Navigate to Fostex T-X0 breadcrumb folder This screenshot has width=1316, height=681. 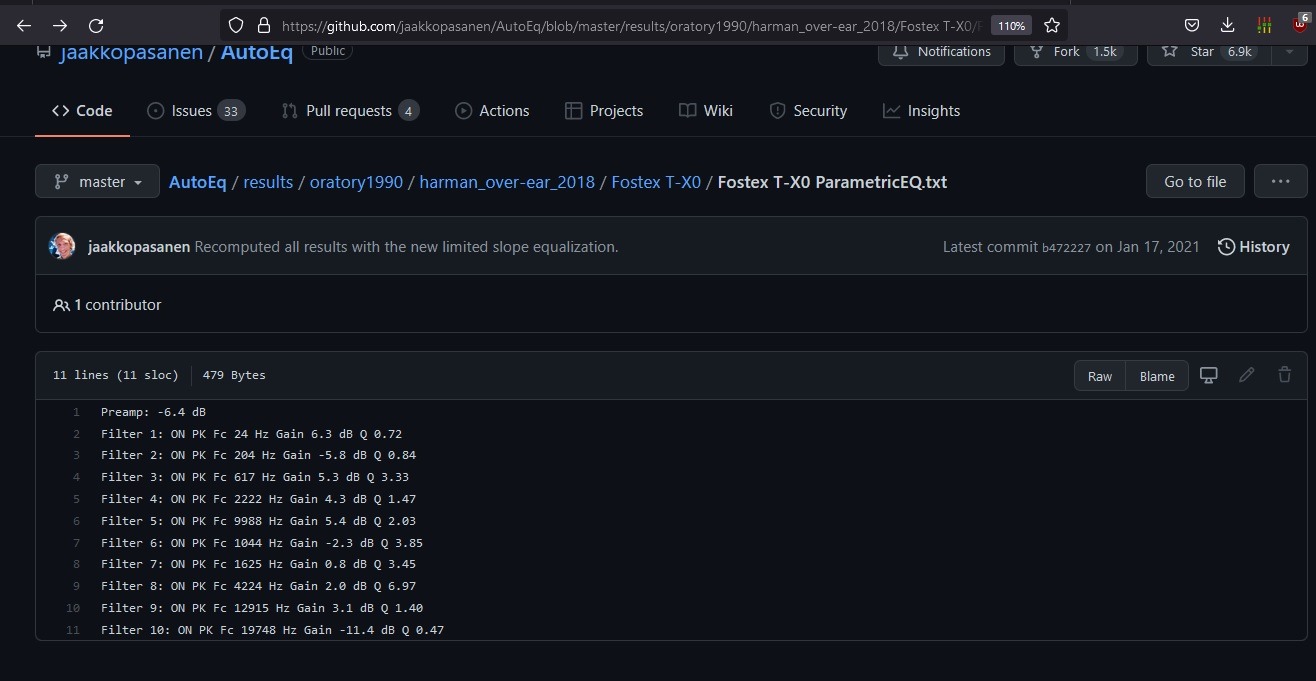coord(656,182)
